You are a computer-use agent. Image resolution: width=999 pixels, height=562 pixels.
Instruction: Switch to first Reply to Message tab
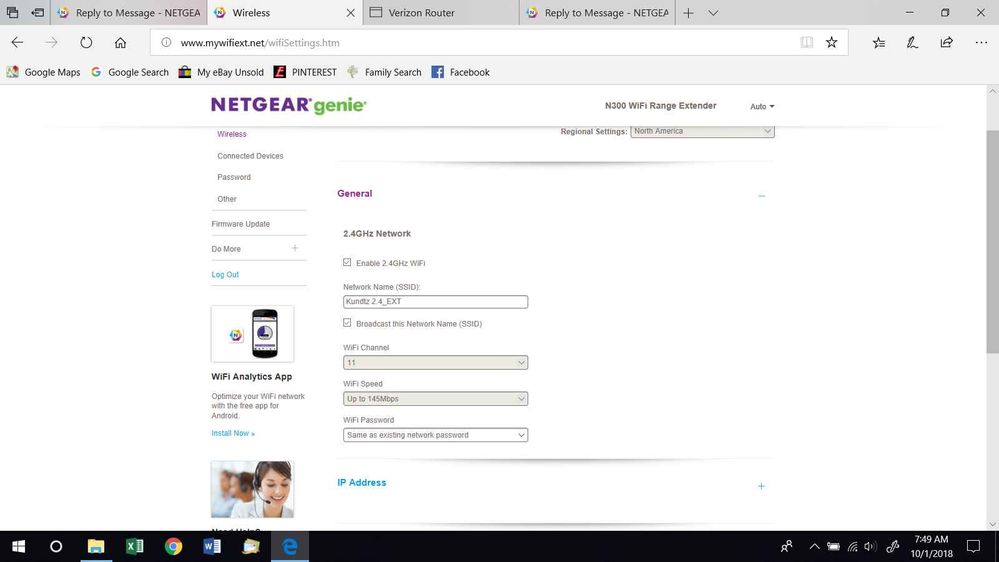128,13
